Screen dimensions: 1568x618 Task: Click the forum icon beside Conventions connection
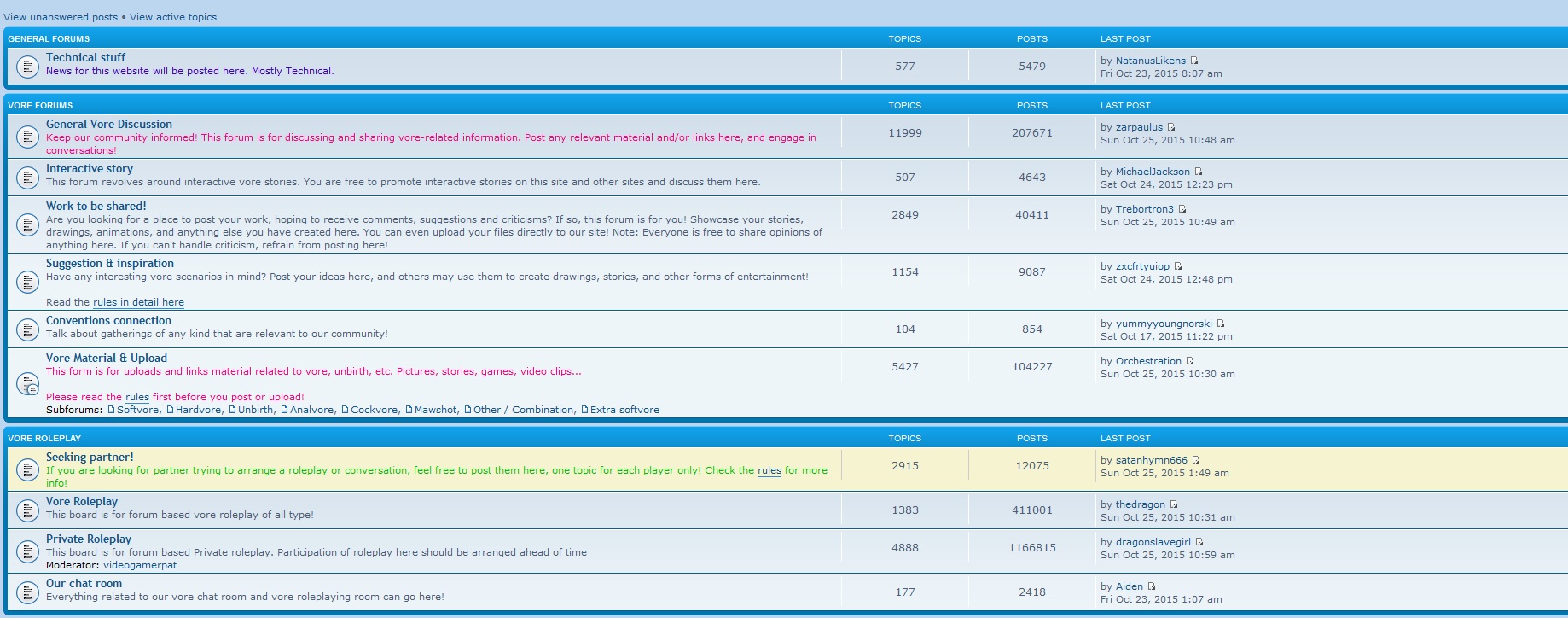(x=28, y=329)
